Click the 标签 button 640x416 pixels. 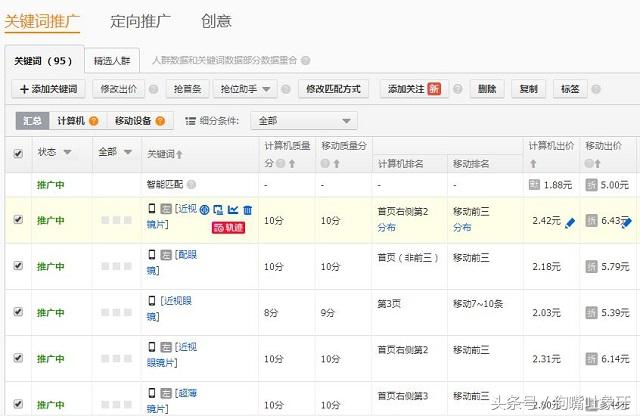tap(570, 89)
